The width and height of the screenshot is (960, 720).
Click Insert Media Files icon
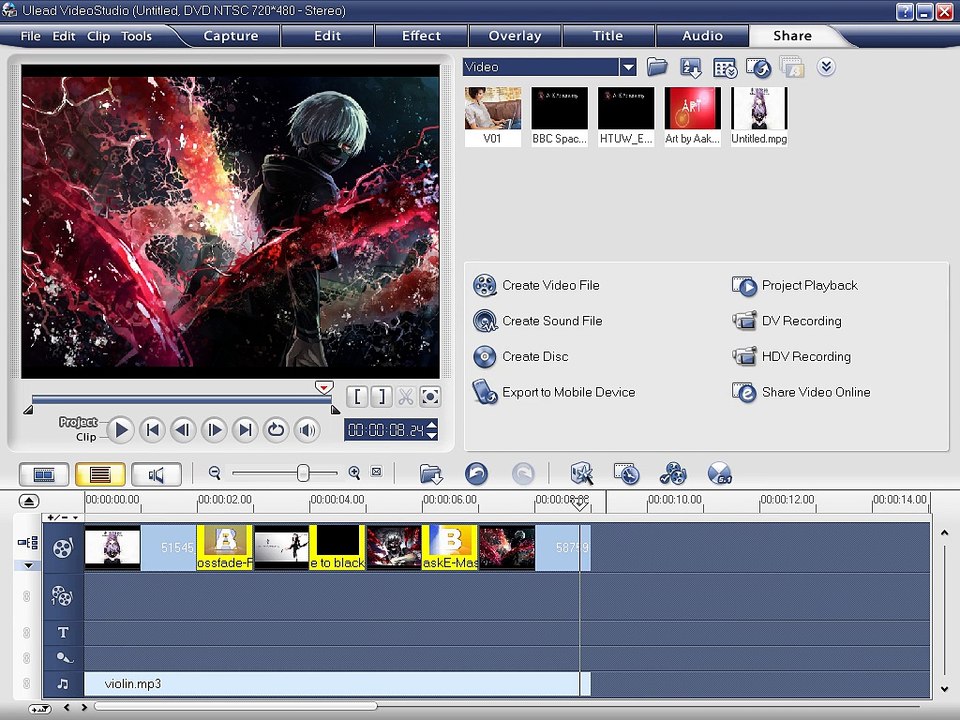pos(431,473)
